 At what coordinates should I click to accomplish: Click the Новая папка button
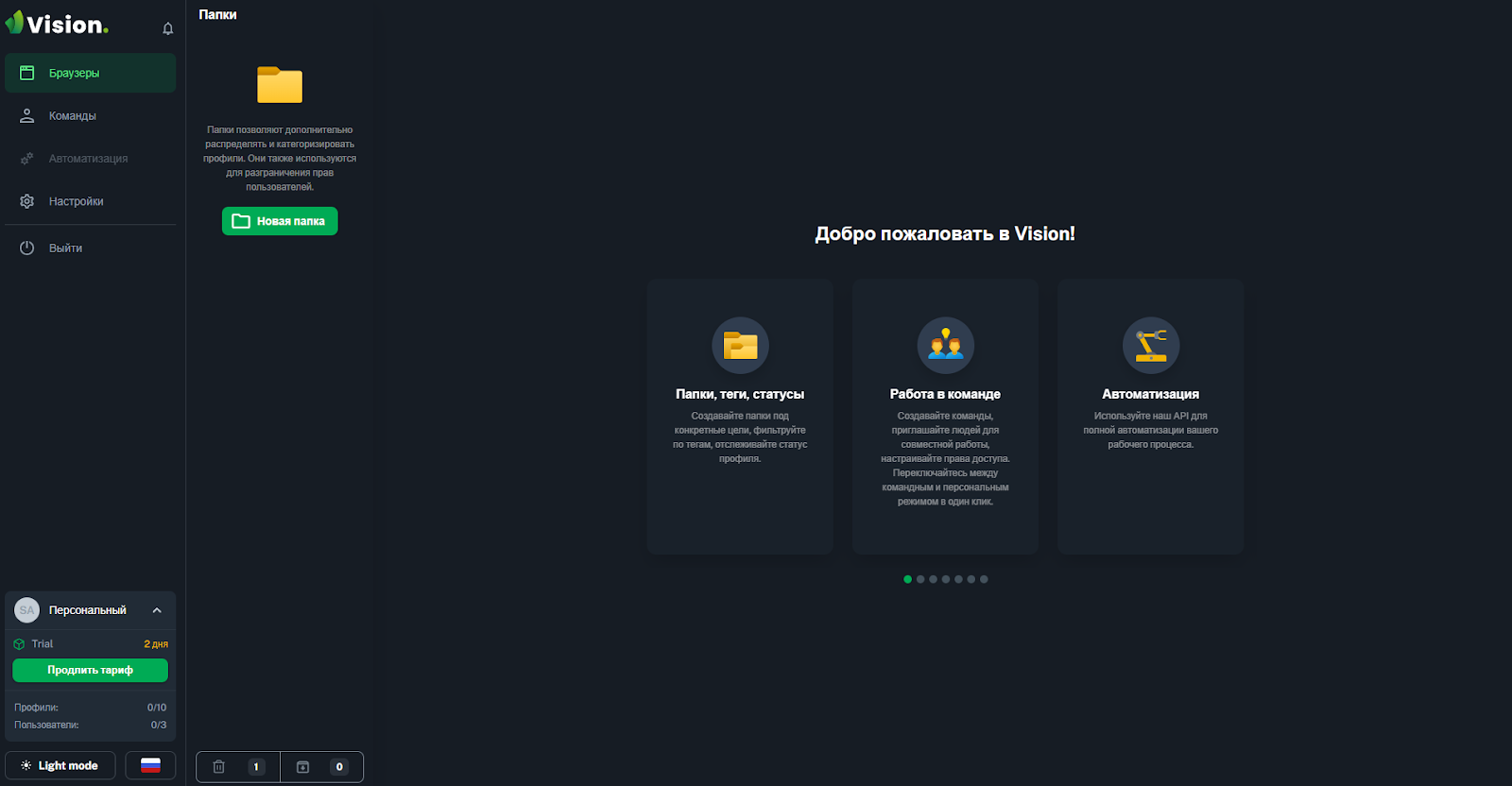pyautogui.click(x=280, y=221)
